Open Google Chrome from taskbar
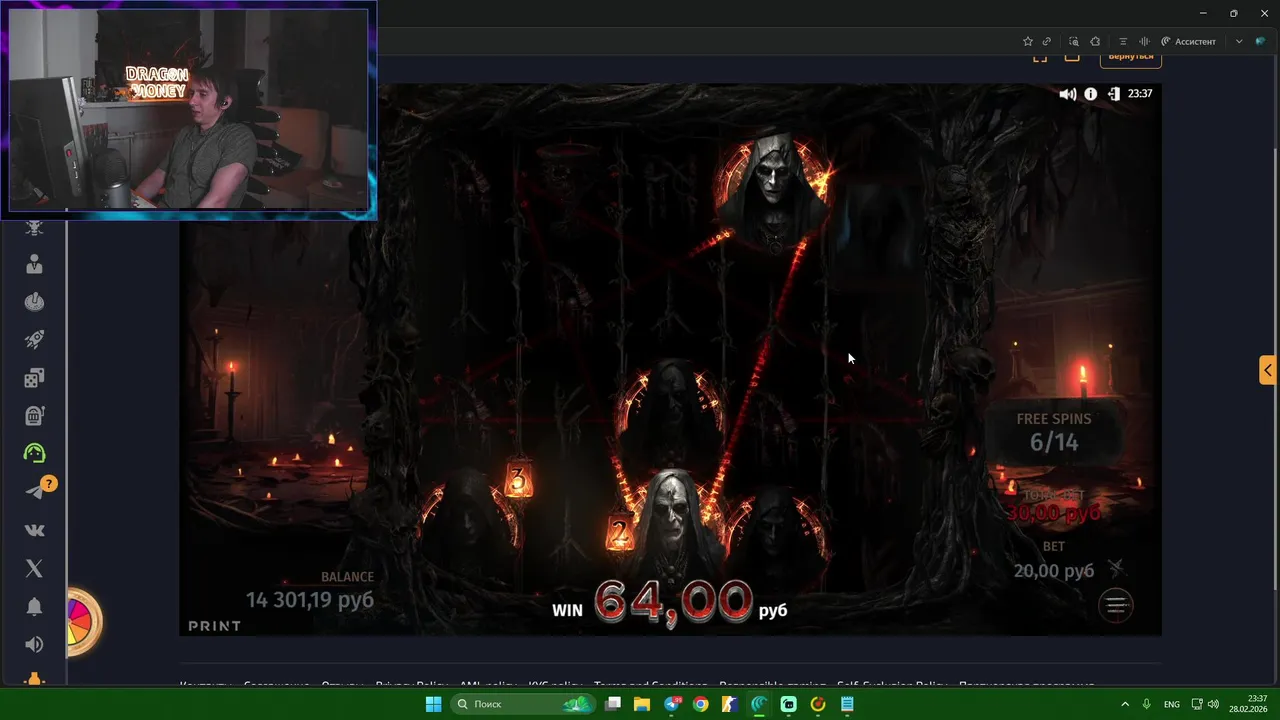This screenshot has width=1280, height=720. click(x=701, y=704)
